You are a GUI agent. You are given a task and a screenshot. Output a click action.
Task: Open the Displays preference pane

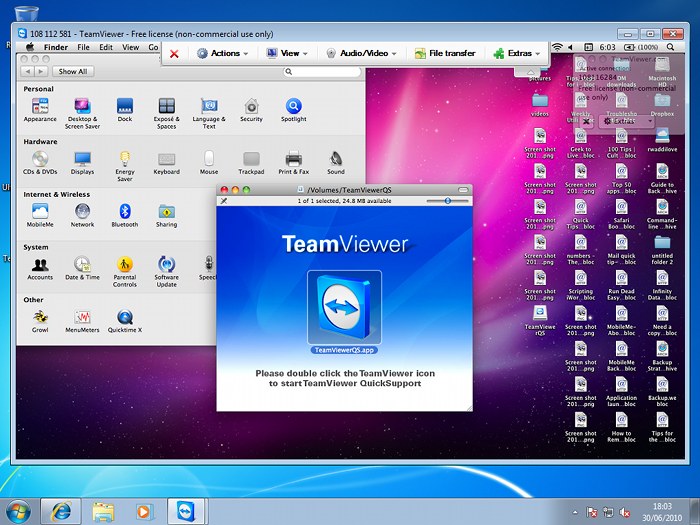(82, 162)
